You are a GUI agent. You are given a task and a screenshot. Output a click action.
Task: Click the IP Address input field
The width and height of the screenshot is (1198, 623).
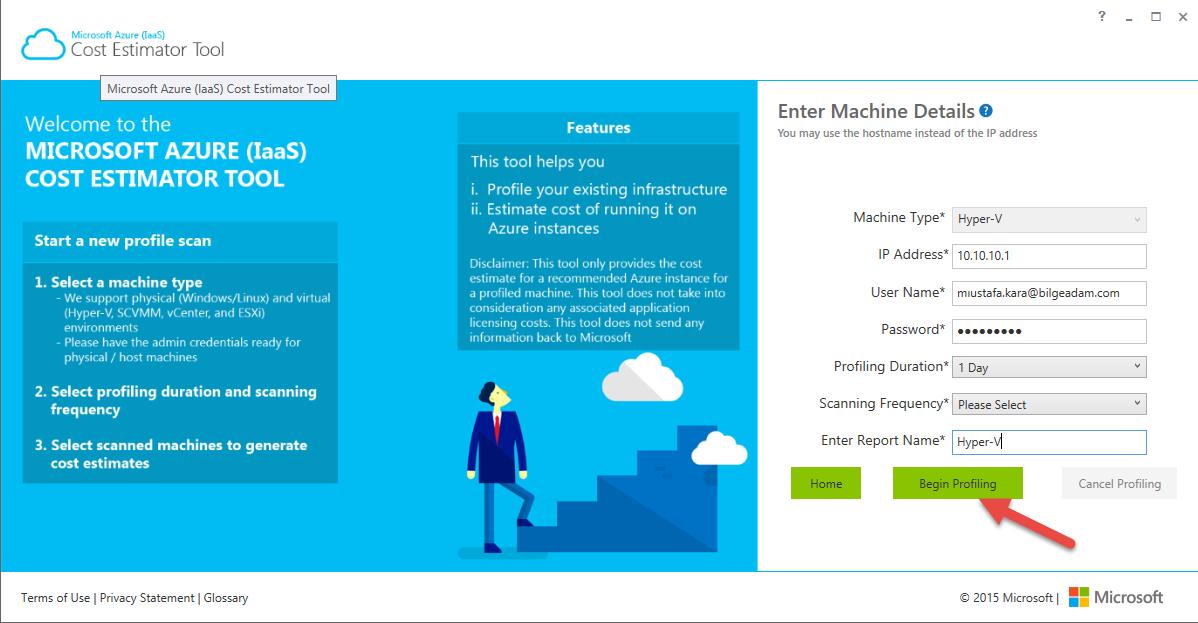pyautogui.click(x=1049, y=256)
